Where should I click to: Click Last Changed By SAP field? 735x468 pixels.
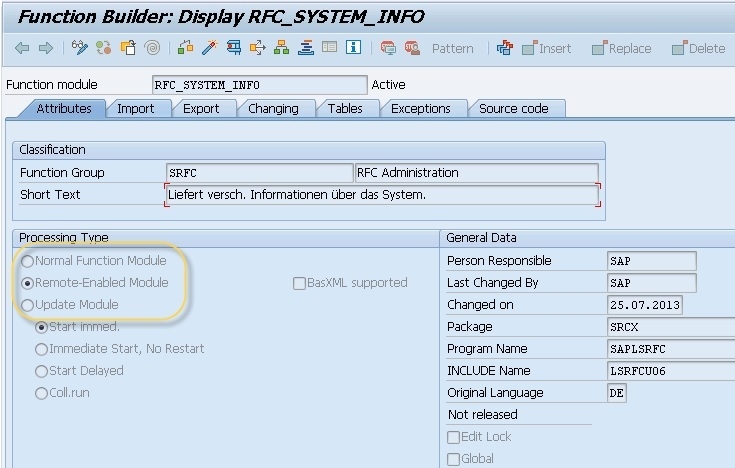(652, 283)
